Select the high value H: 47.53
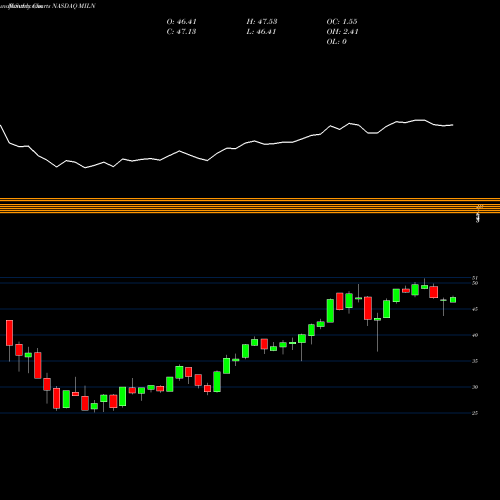500x500 pixels. [x=262, y=22]
